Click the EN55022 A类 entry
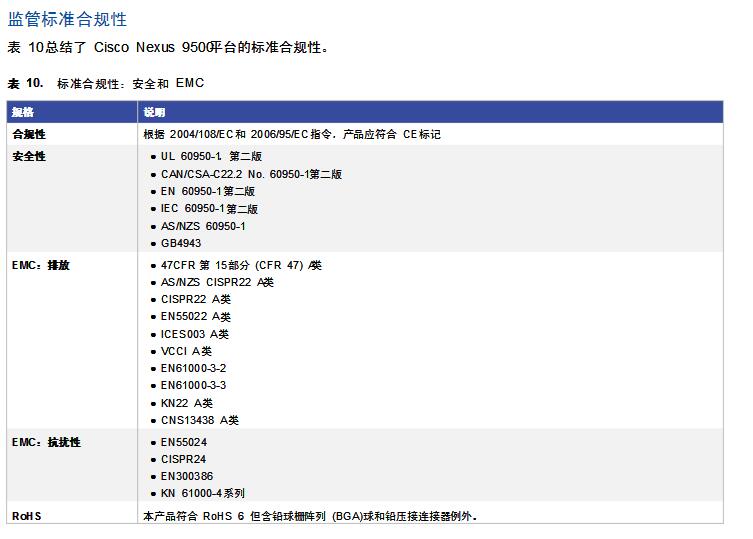The width and height of the screenshot is (753, 539). pos(196,317)
